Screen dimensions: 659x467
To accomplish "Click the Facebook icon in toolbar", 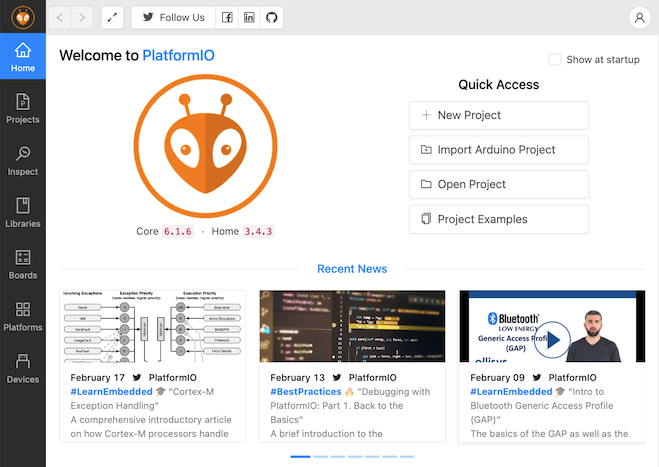I will [227, 18].
